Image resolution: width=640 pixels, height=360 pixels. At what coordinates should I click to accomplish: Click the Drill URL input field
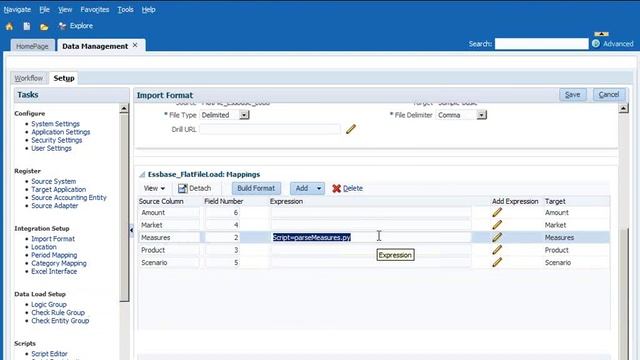coord(270,129)
